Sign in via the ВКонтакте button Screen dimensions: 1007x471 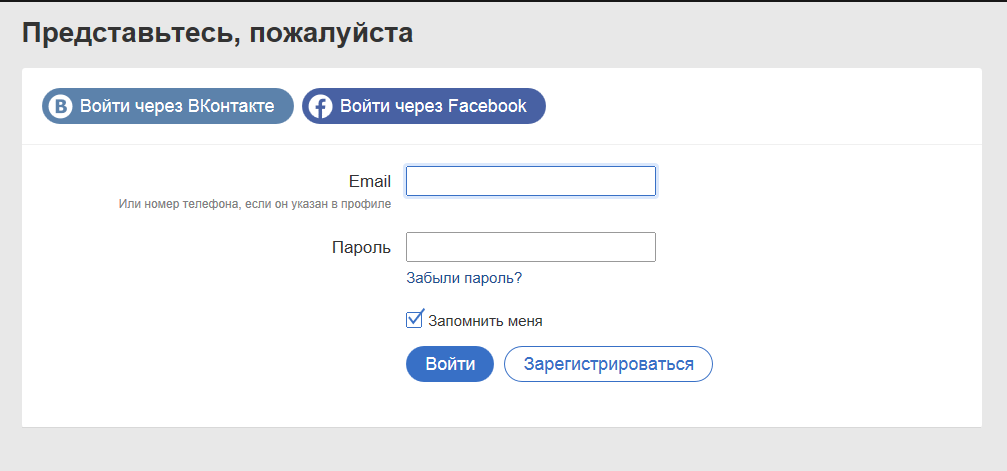coord(168,106)
